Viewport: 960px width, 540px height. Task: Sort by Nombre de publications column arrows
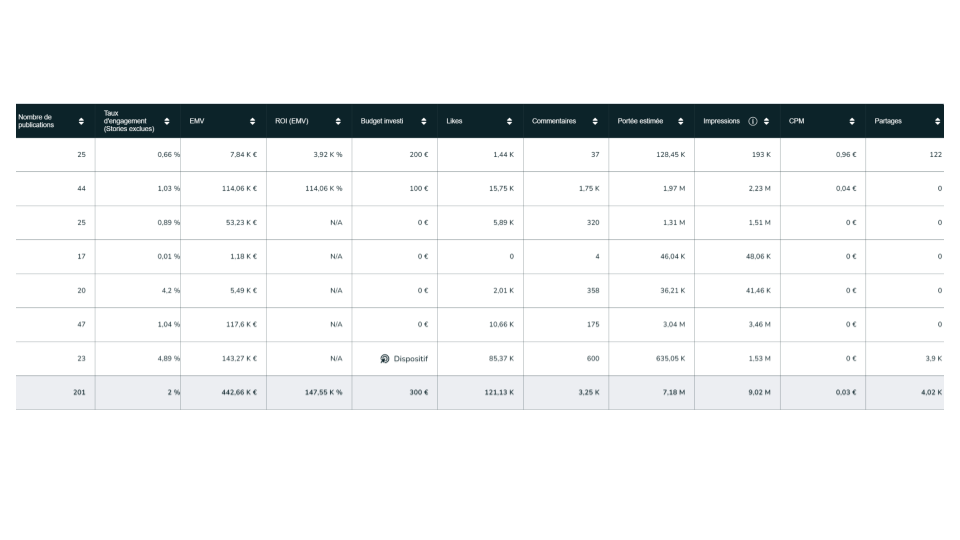tap(81, 121)
